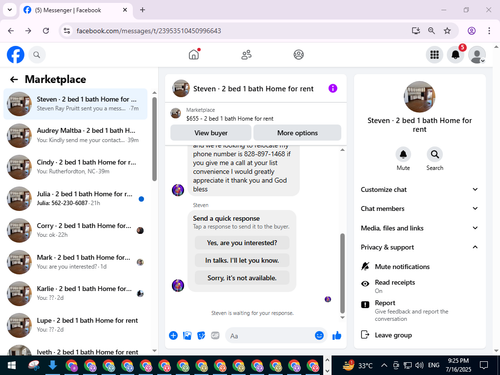
Task: Open the Facebook logo home link
Action: 16,55
